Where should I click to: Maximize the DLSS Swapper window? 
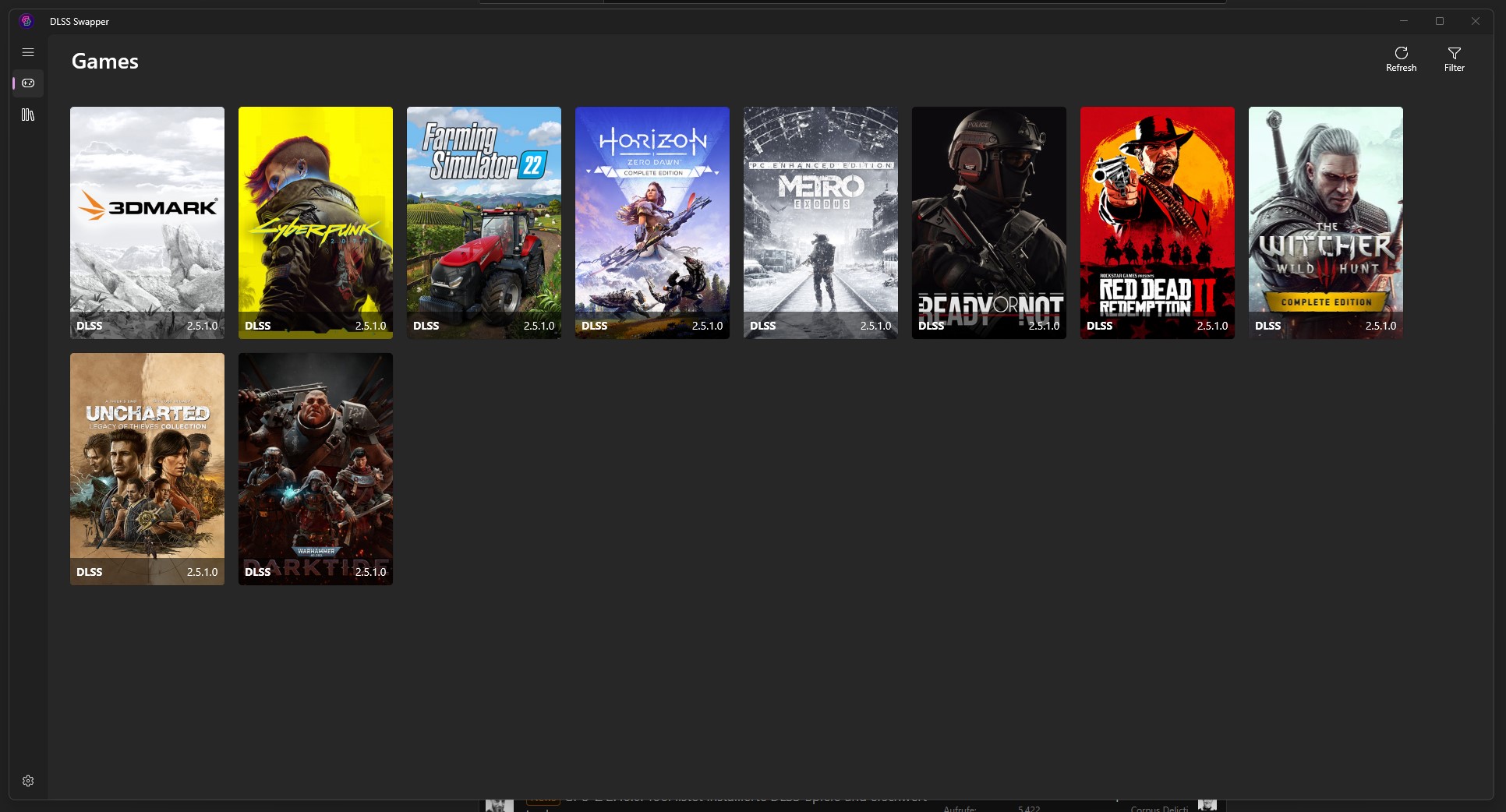pos(1440,21)
